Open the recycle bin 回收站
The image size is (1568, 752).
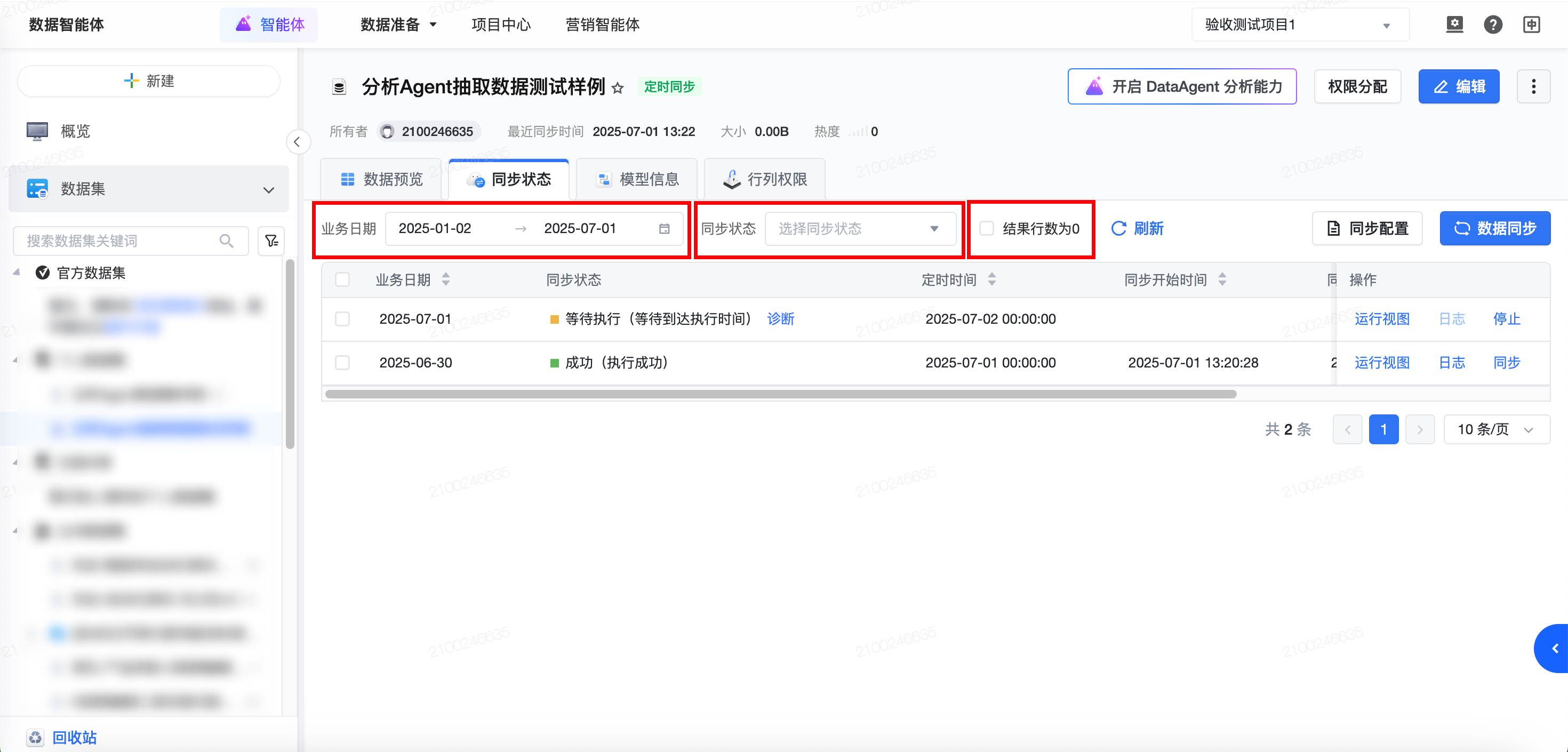(x=74, y=738)
